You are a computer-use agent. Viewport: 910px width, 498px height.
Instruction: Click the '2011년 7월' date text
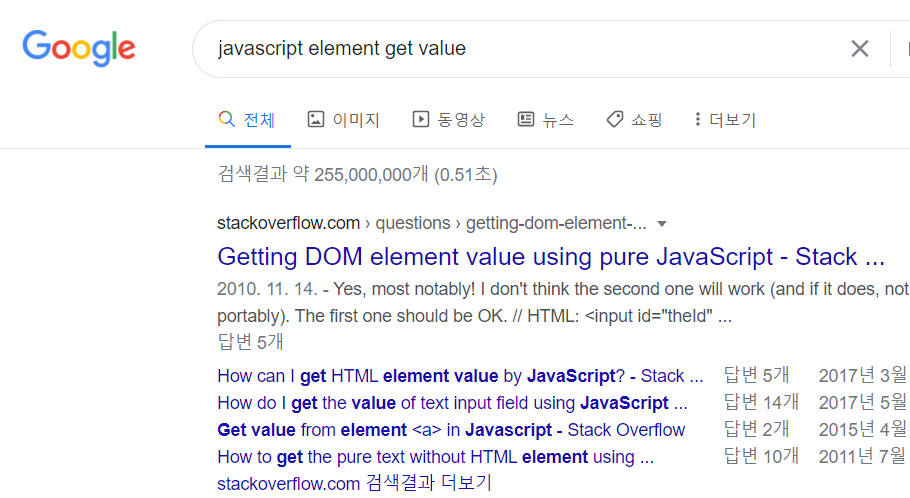(x=862, y=457)
